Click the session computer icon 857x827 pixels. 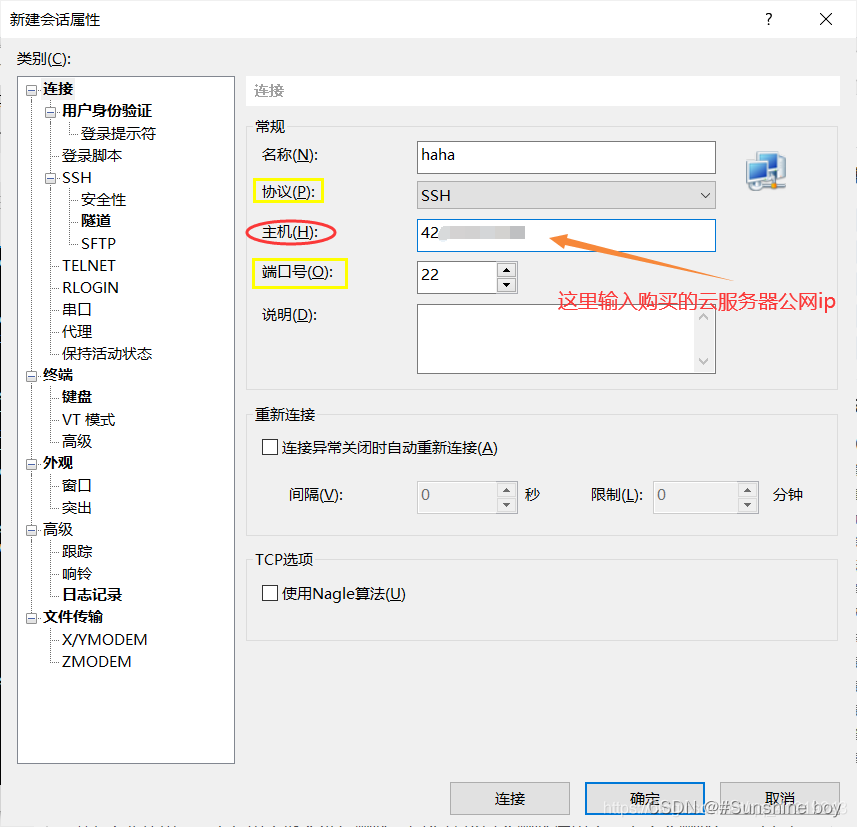766,171
